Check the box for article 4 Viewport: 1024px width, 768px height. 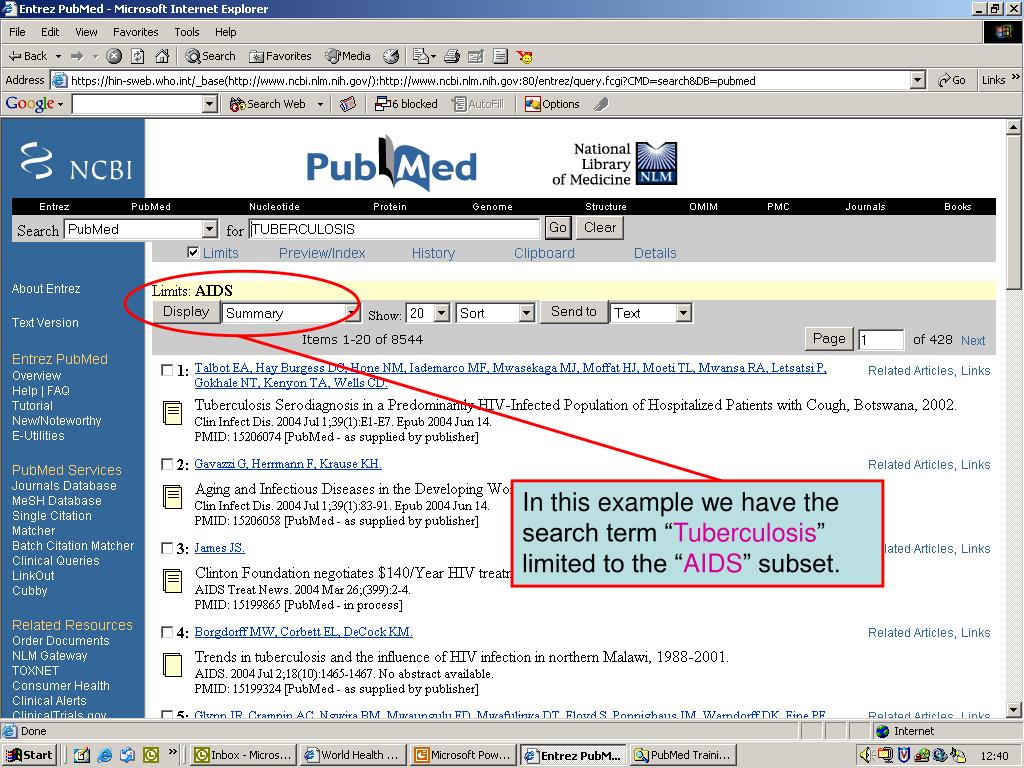[167, 632]
